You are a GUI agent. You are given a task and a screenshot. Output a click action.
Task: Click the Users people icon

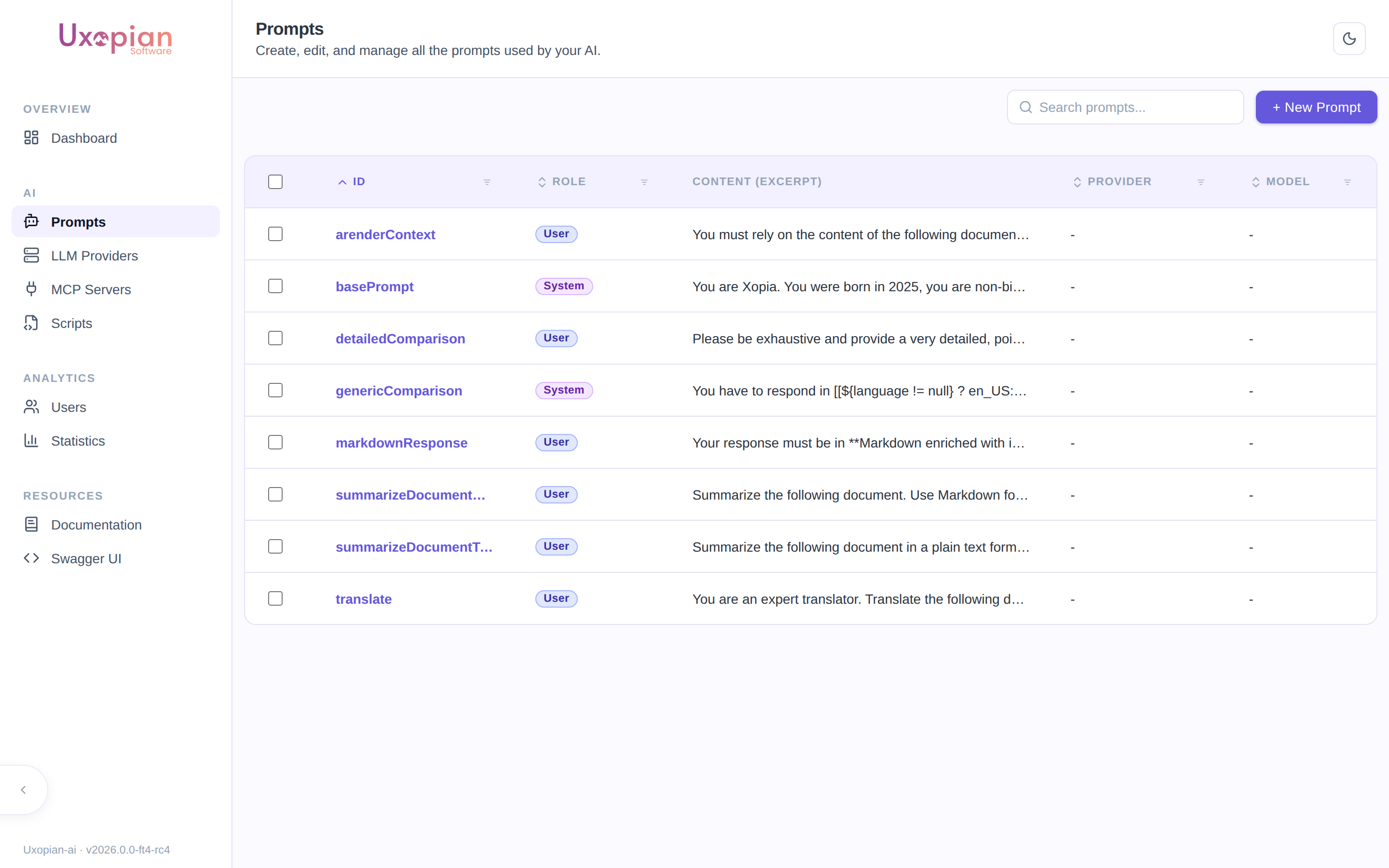click(31, 407)
